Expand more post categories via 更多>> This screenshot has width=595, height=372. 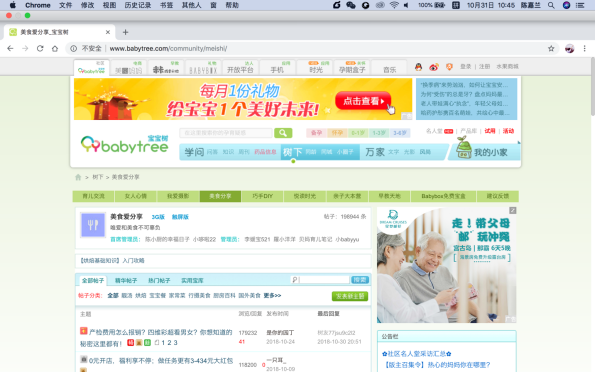[272, 295]
